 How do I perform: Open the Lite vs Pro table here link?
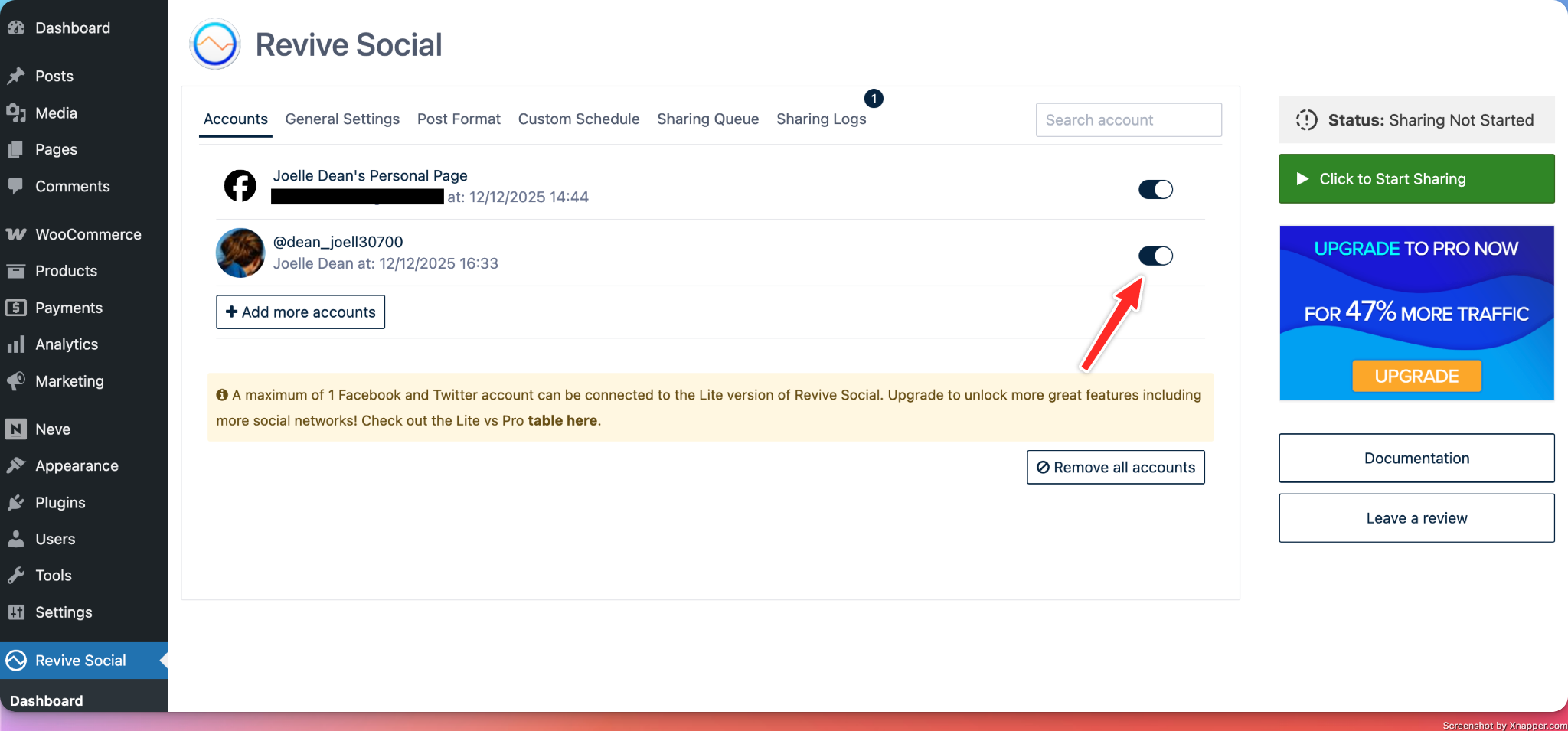pyautogui.click(x=563, y=421)
